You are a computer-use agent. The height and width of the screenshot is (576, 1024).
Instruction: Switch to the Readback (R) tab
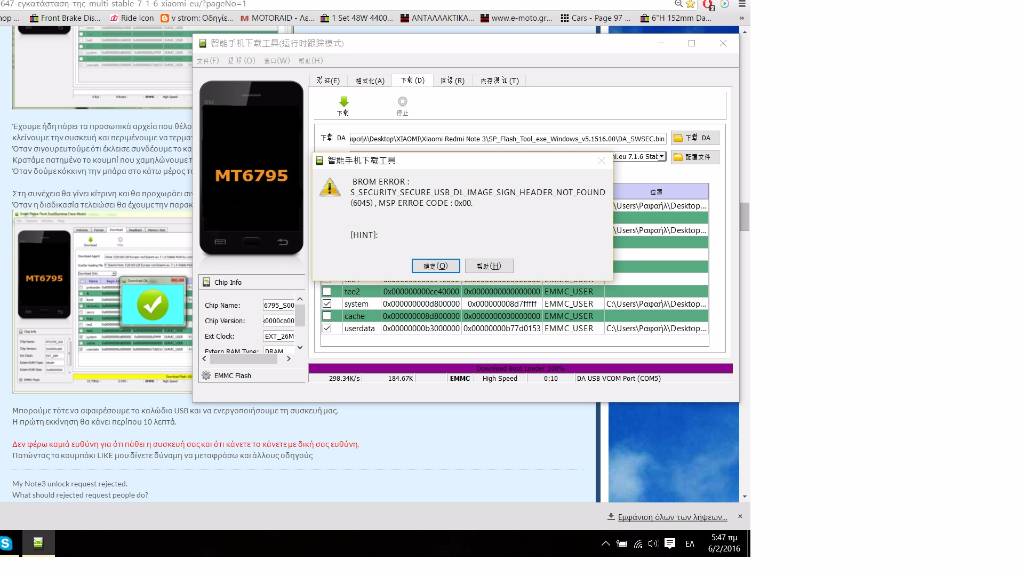click(452, 80)
